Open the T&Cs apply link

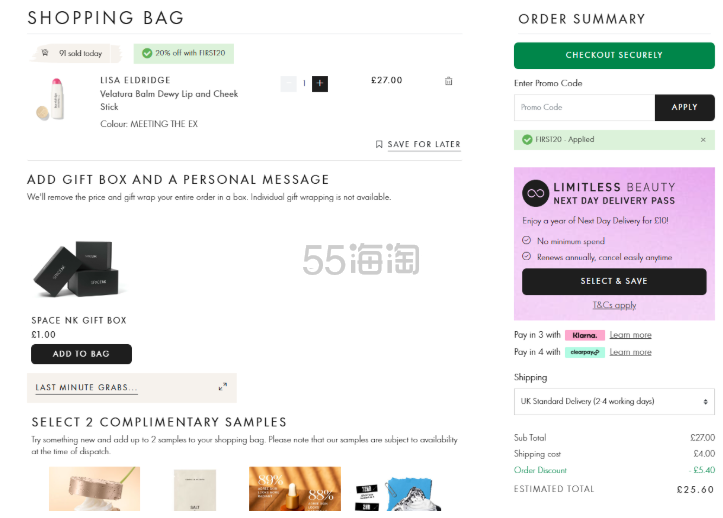pyautogui.click(x=614, y=305)
